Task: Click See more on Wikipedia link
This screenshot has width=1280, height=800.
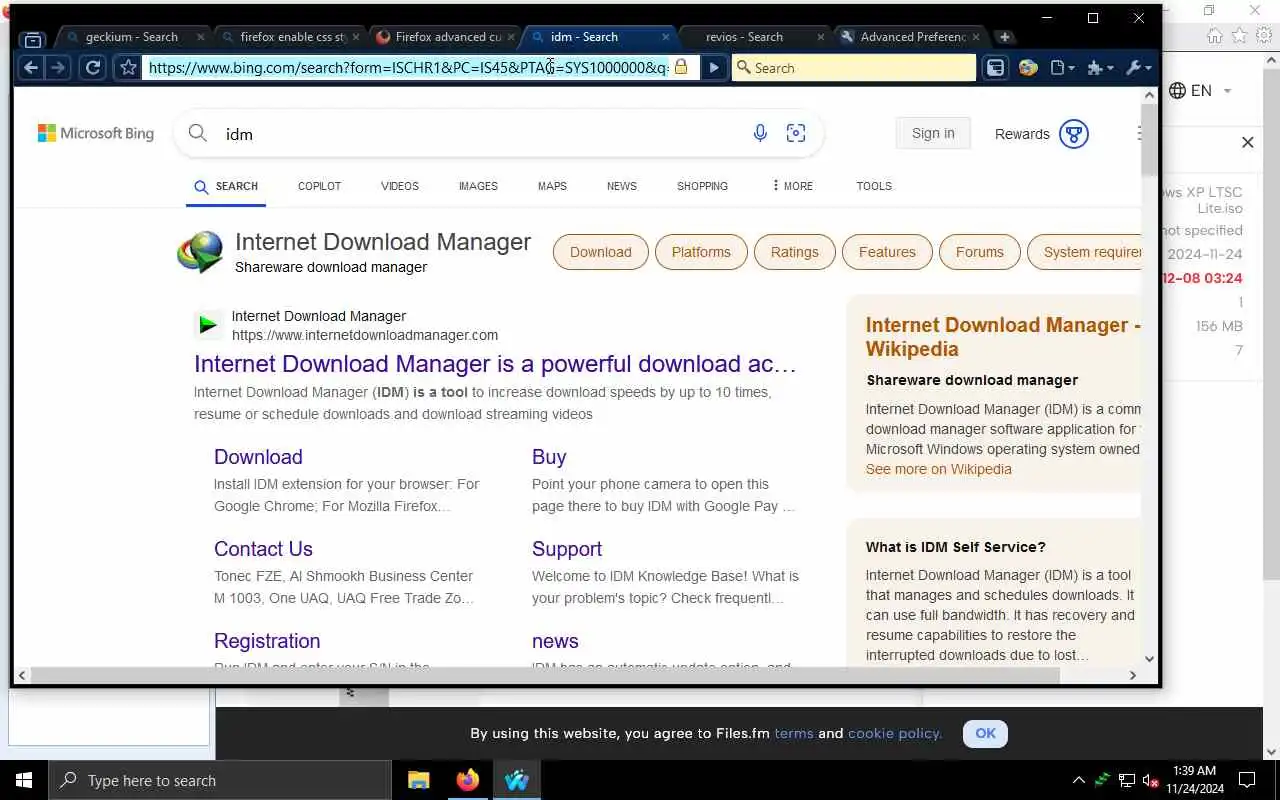Action: point(939,469)
